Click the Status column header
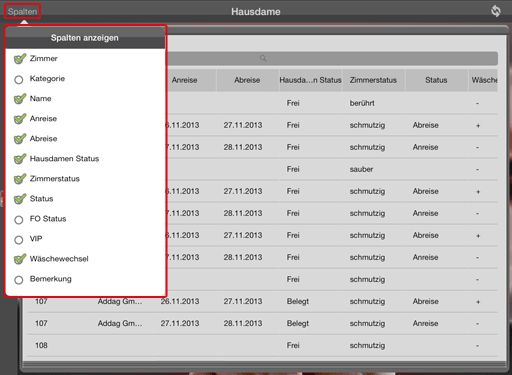The height and width of the screenshot is (375, 512). [x=436, y=80]
